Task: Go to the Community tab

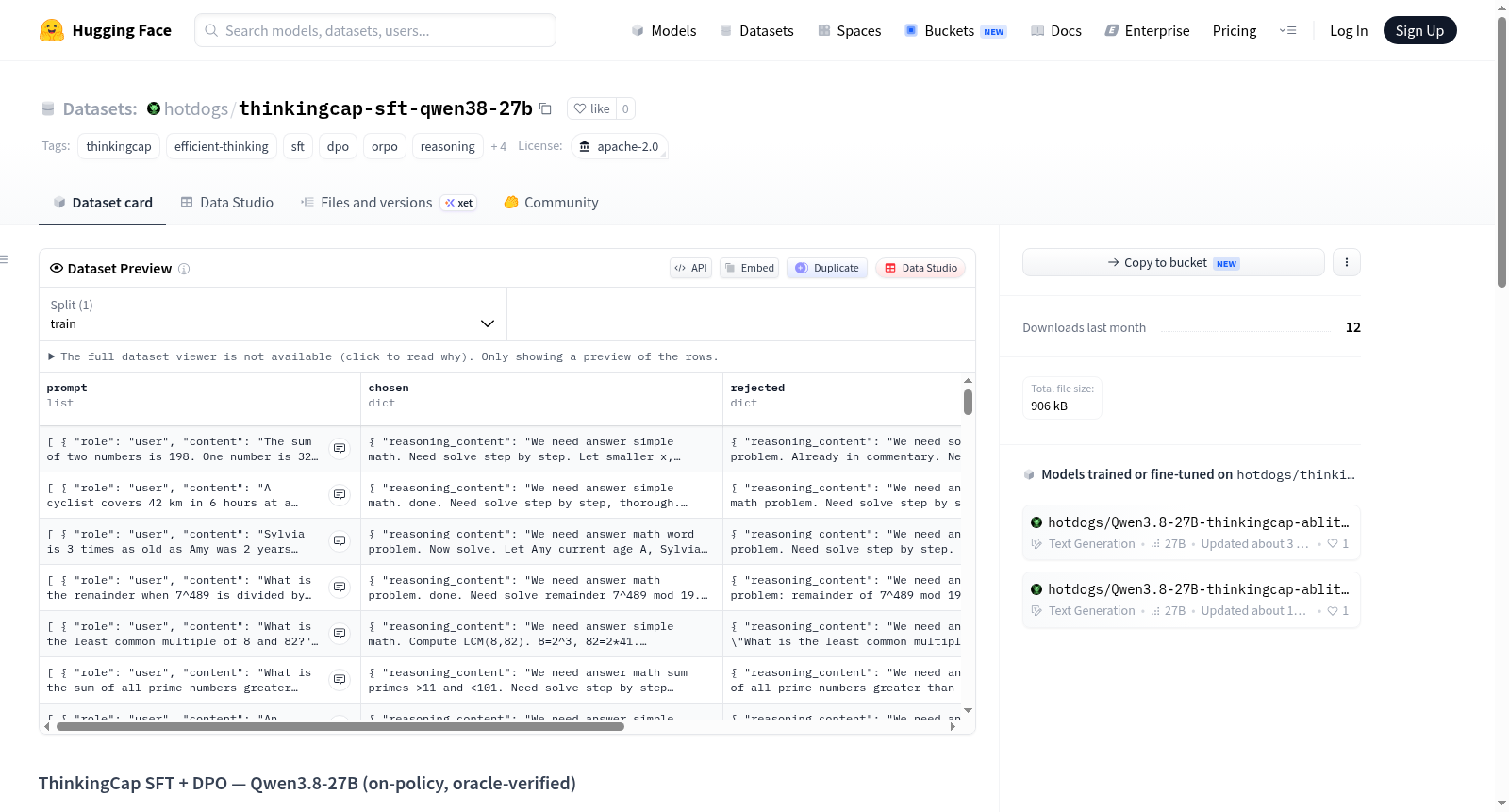Action: tap(552, 203)
